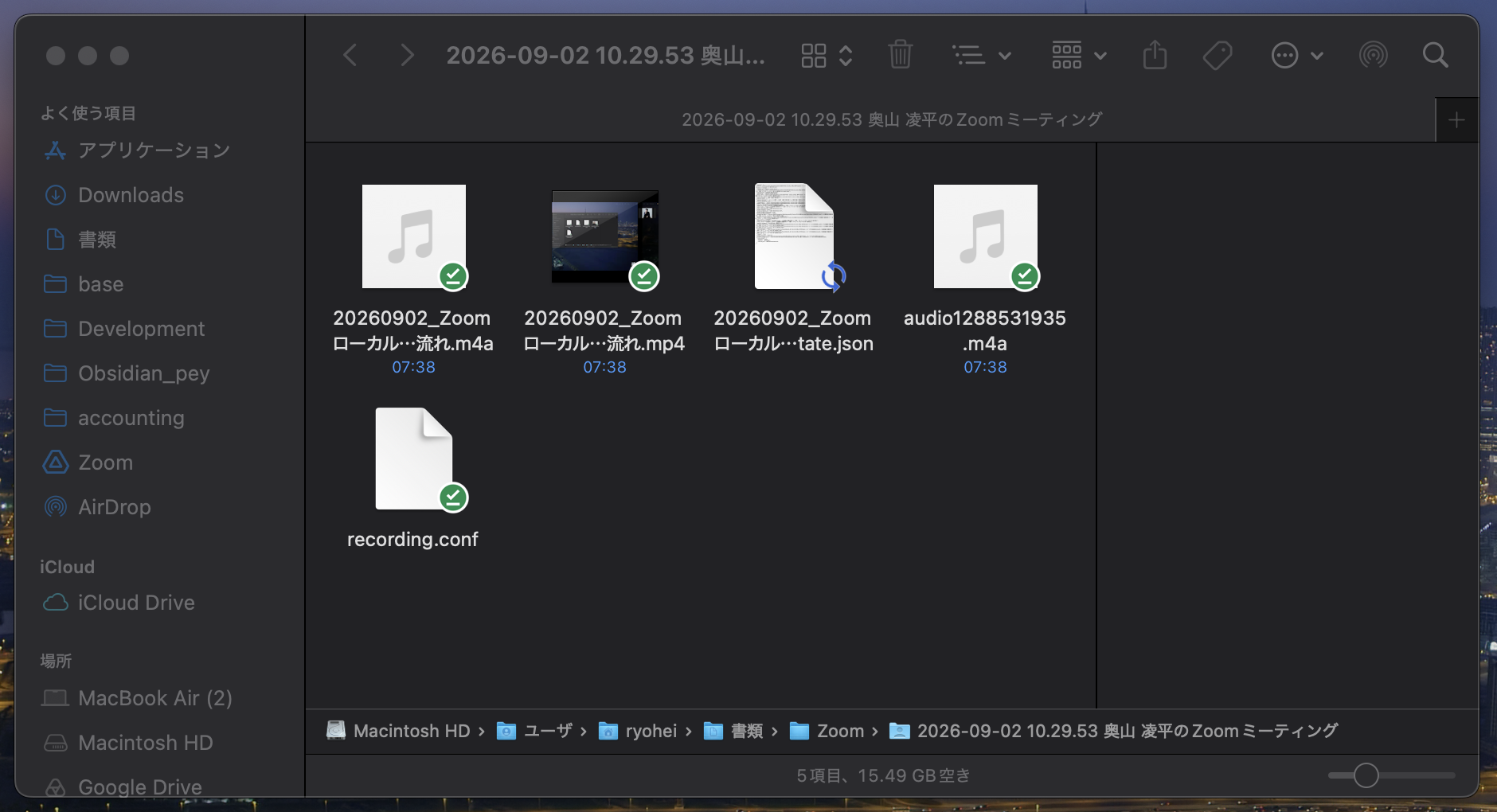The image size is (1497, 812).
Task: Expand sort options dropdown chevron
Action: pyautogui.click(x=1005, y=56)
